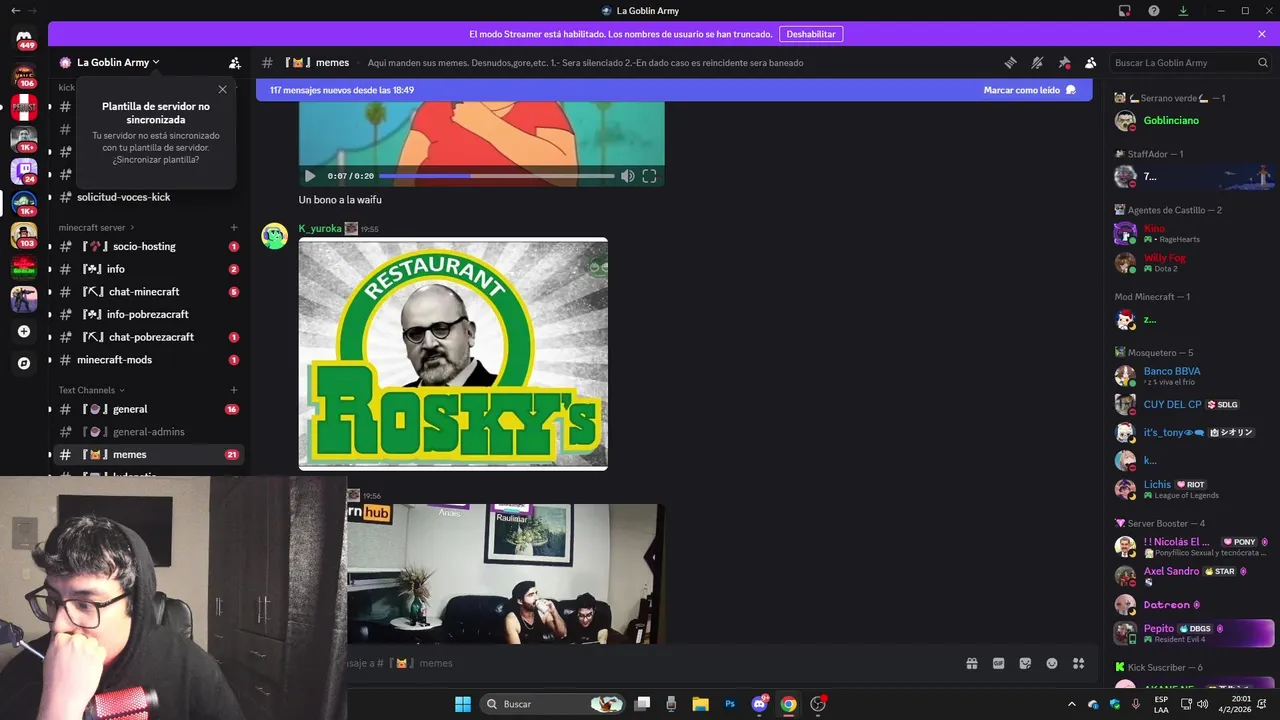Click K_yuroka username in chat
Viewport: 1280px width, 720px height.
(x=320, y=228)
